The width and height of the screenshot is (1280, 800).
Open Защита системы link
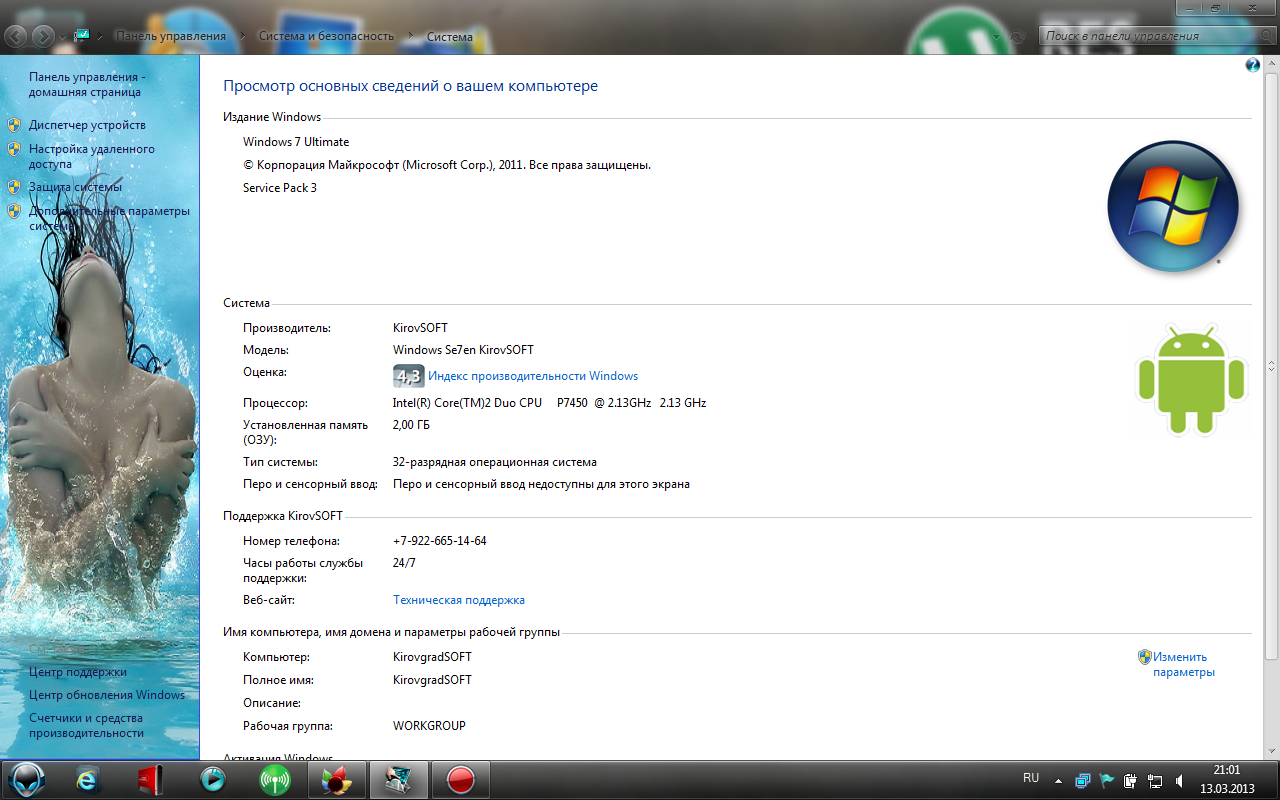(x=75, y=187)
